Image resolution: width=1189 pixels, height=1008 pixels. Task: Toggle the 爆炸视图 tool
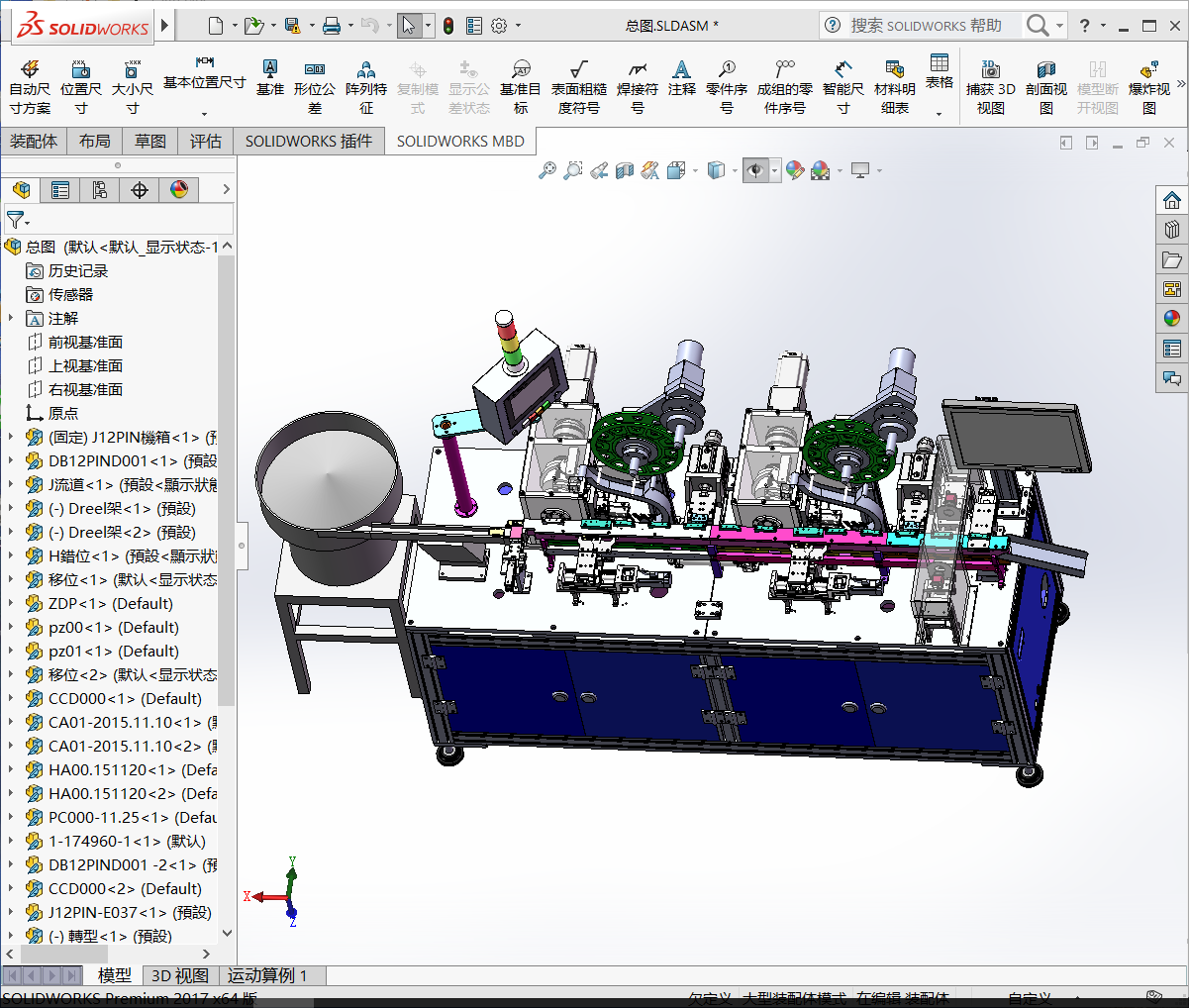1149,87
